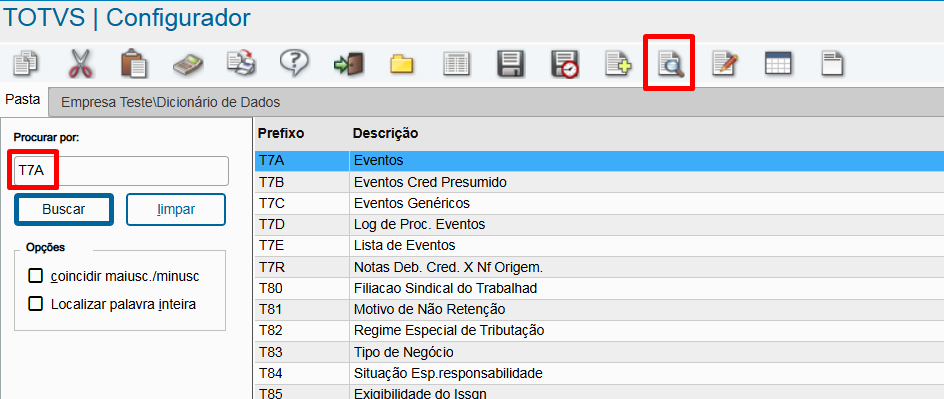This screenshot has height=399, width=944.
Task: Click the T82 prefix cell
Action: click(302, 330)
